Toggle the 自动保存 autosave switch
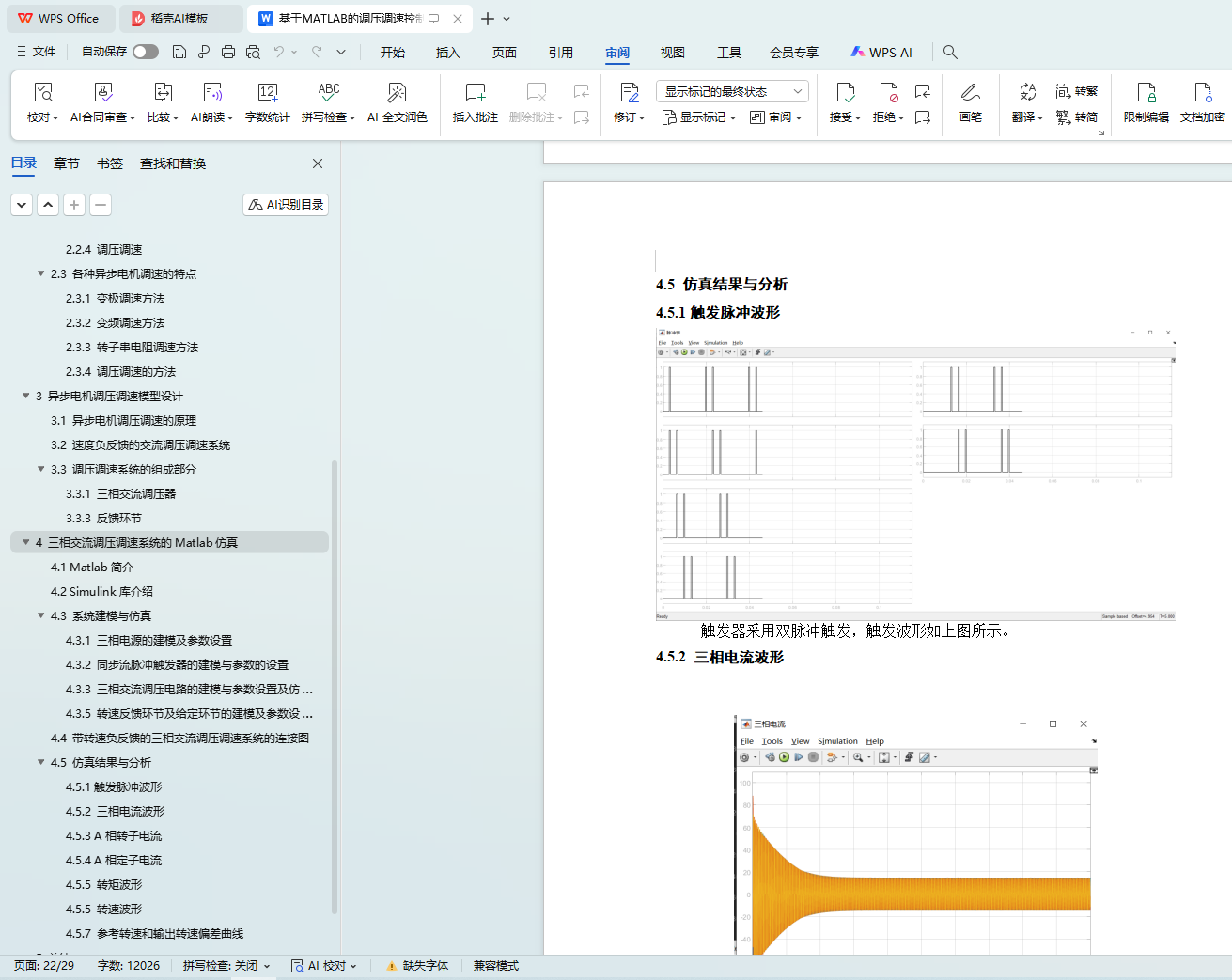The width and height of the screenshot is (1232, 980). (x=146, y=52)
